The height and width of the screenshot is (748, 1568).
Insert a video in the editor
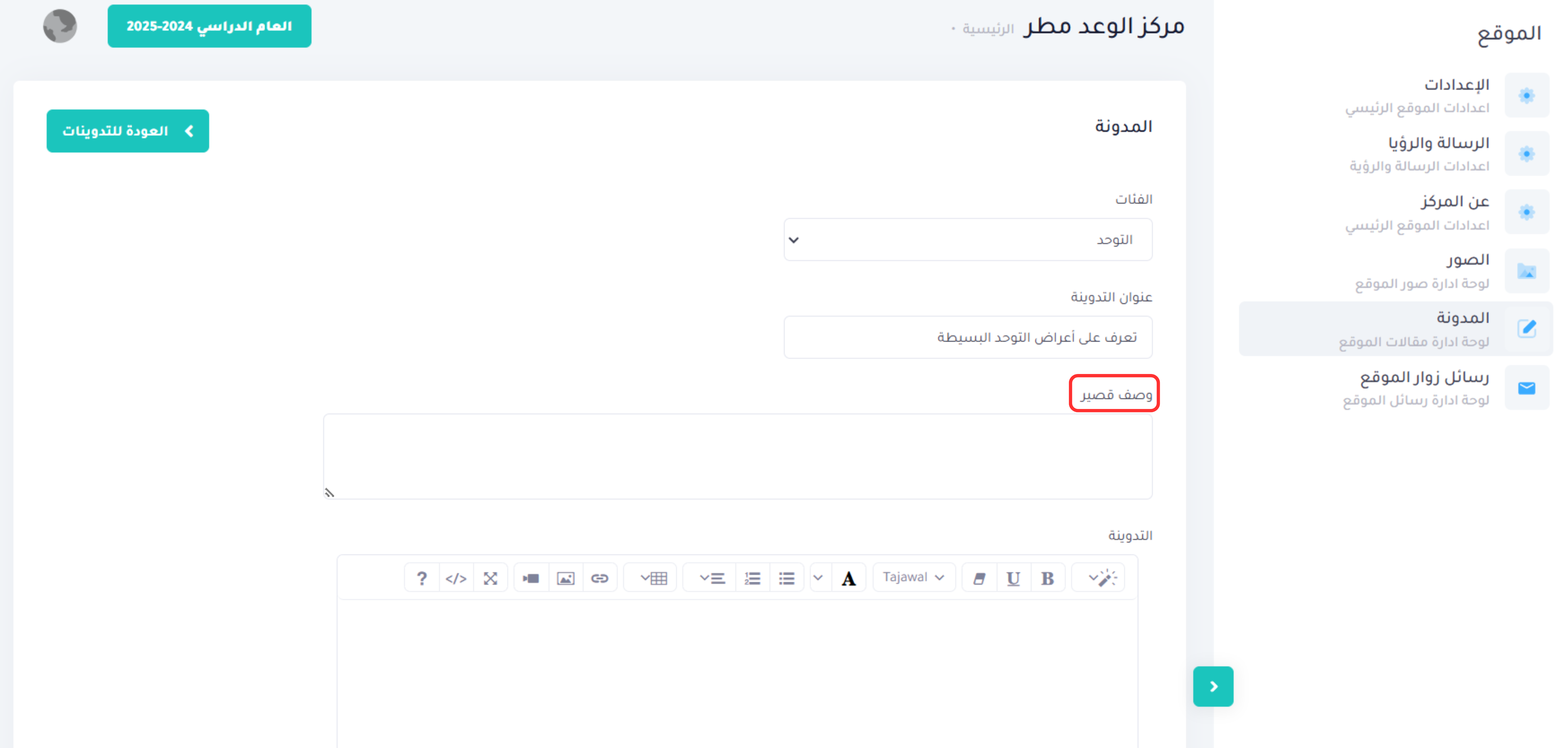pyautogui.click(x=531, y=578)
